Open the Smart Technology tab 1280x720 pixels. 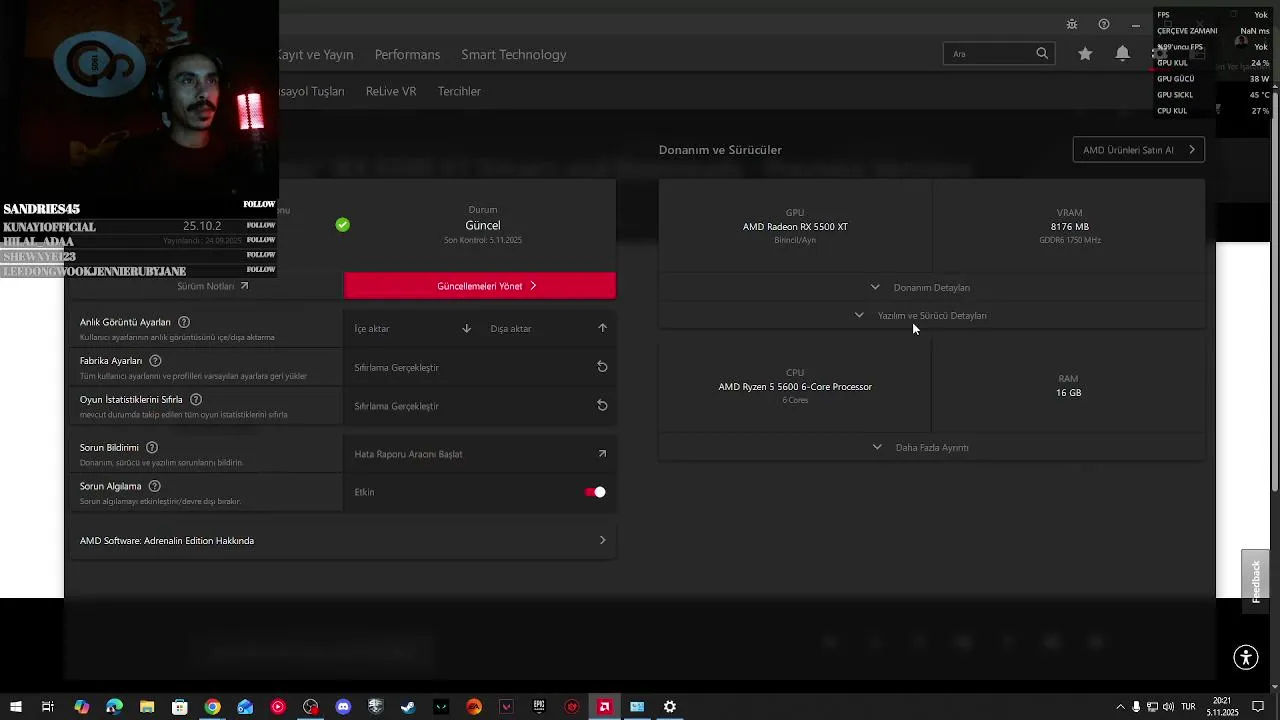click(x=513, y=55)
